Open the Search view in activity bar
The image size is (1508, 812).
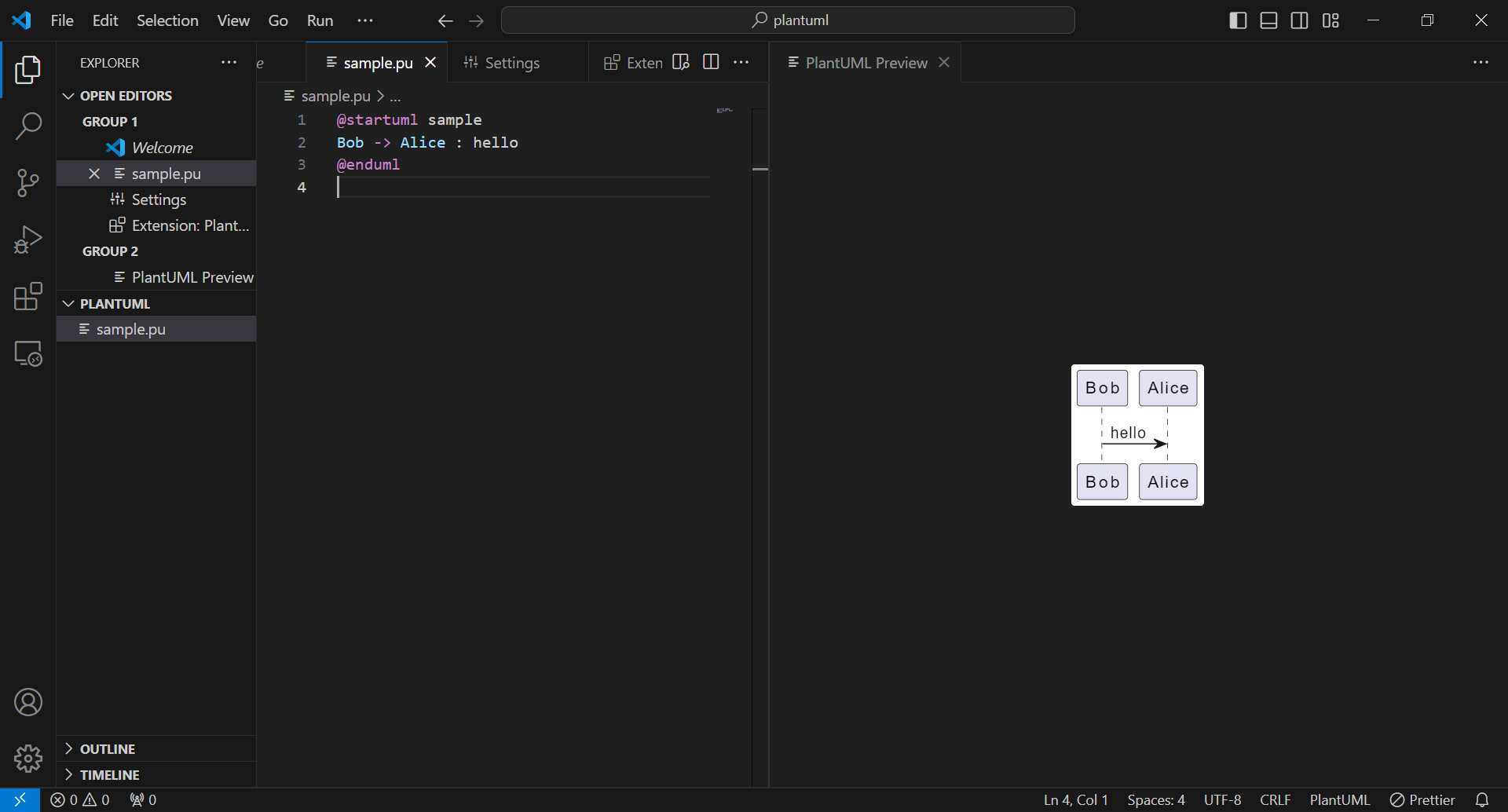click(x=28, y=126)
